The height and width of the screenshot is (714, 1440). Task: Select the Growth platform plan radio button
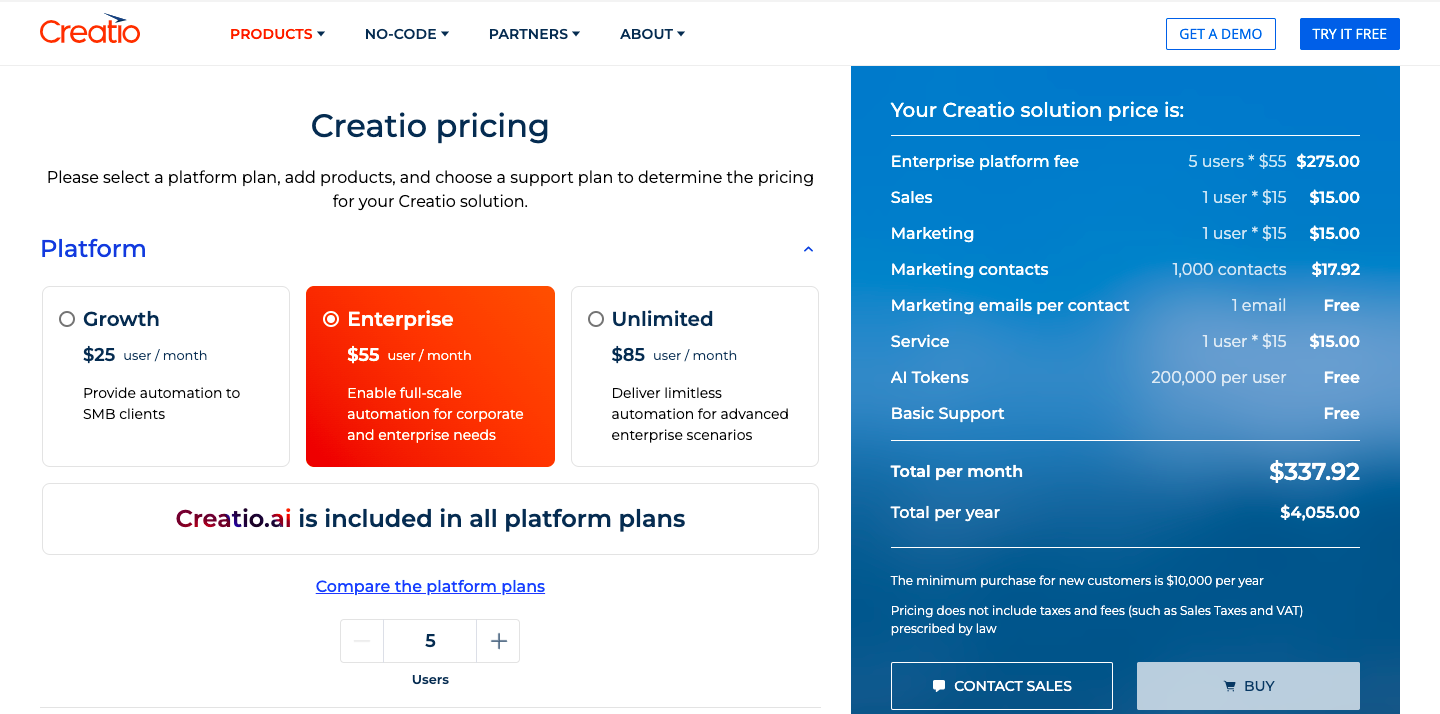(67, 318)
